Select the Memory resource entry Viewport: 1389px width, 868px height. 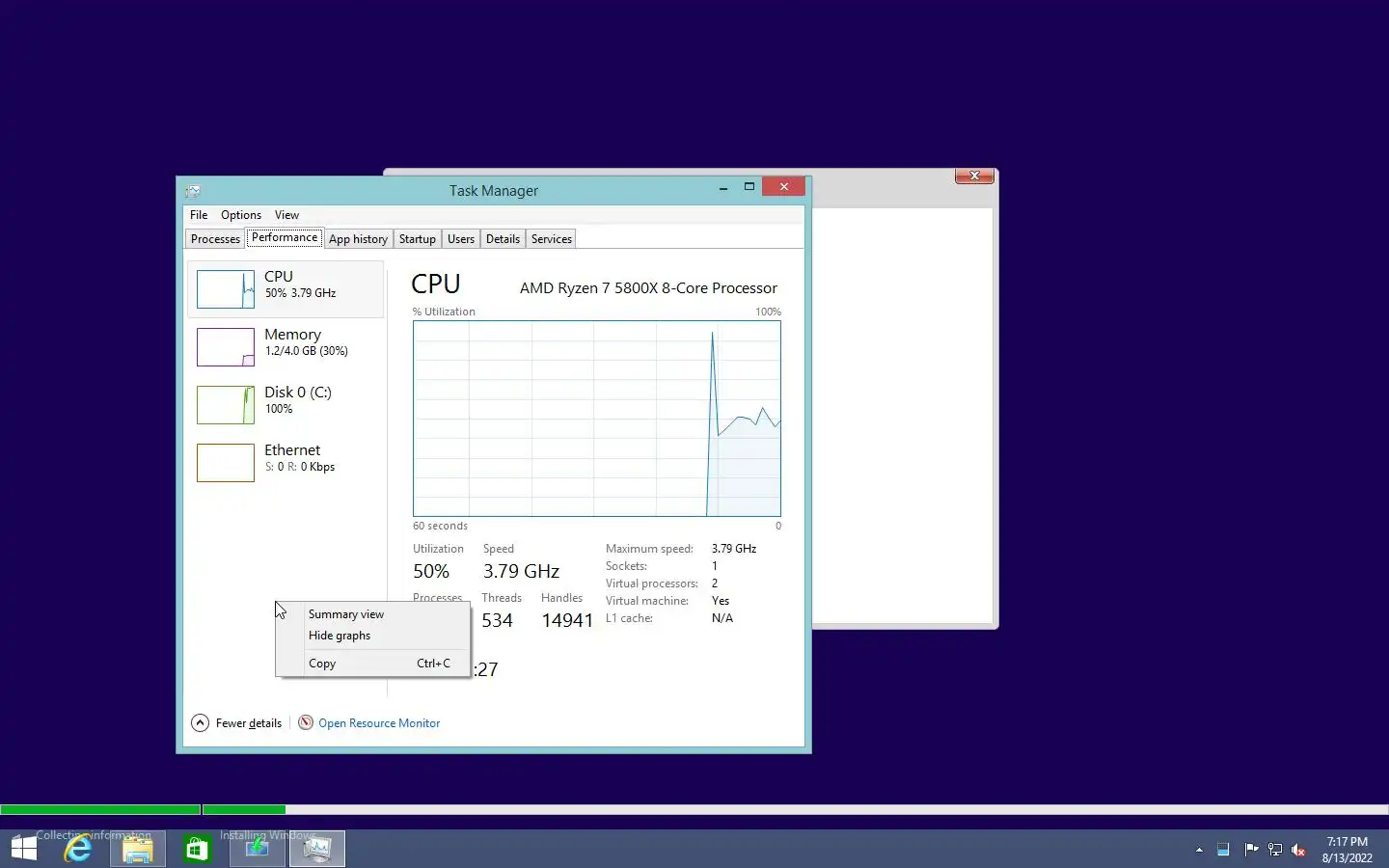(x=286, y=347)
